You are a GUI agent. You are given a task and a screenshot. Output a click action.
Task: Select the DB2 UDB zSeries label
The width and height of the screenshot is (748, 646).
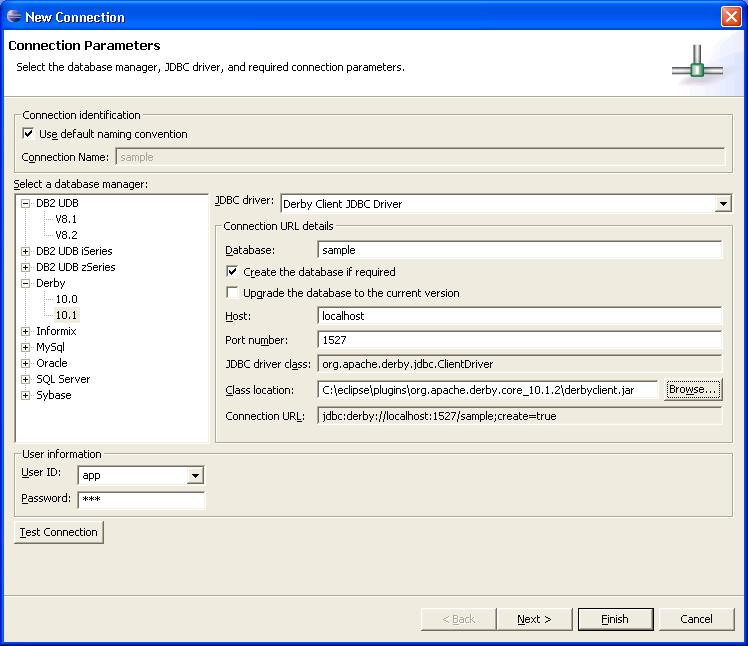click(x=76, y=267)
